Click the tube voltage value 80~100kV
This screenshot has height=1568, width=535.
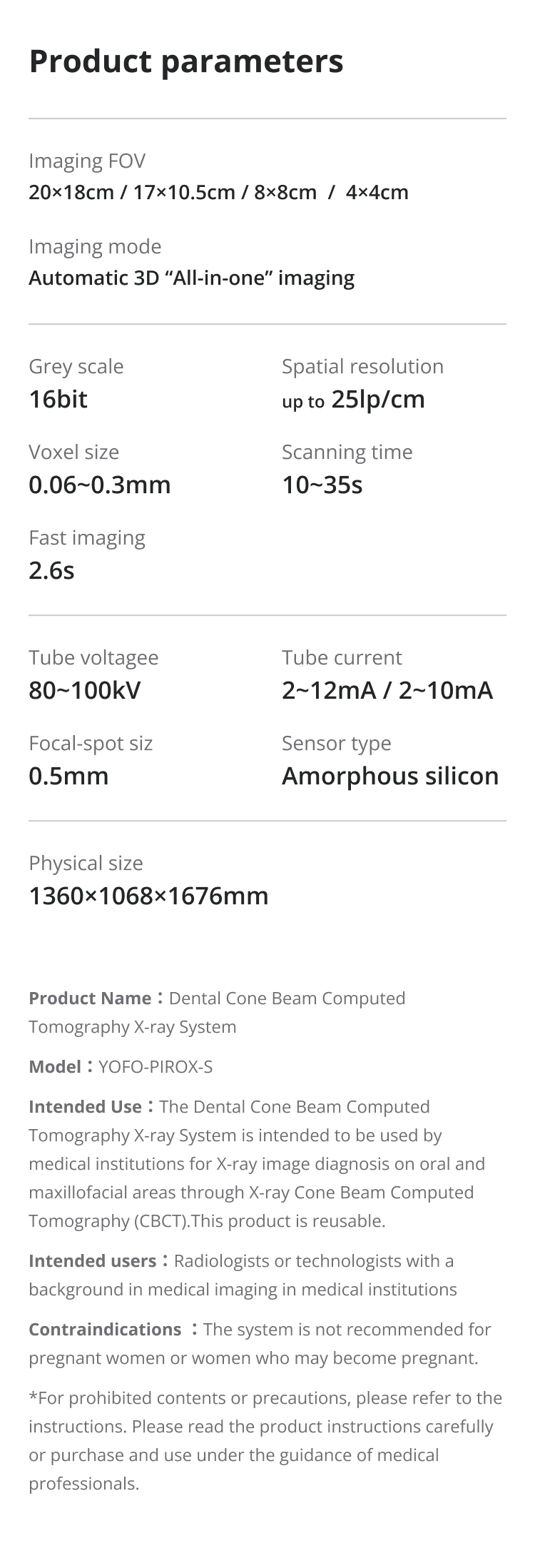coord(85,691)
